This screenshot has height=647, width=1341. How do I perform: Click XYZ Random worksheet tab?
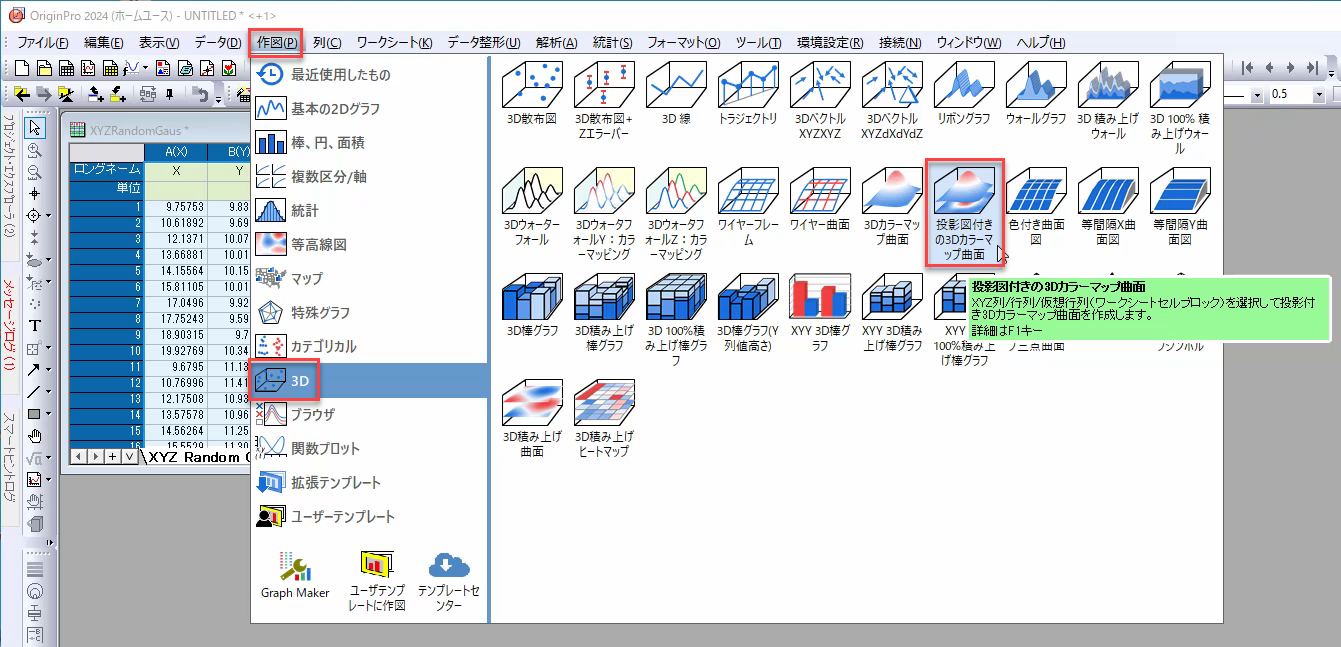click(x=198, y=457)
